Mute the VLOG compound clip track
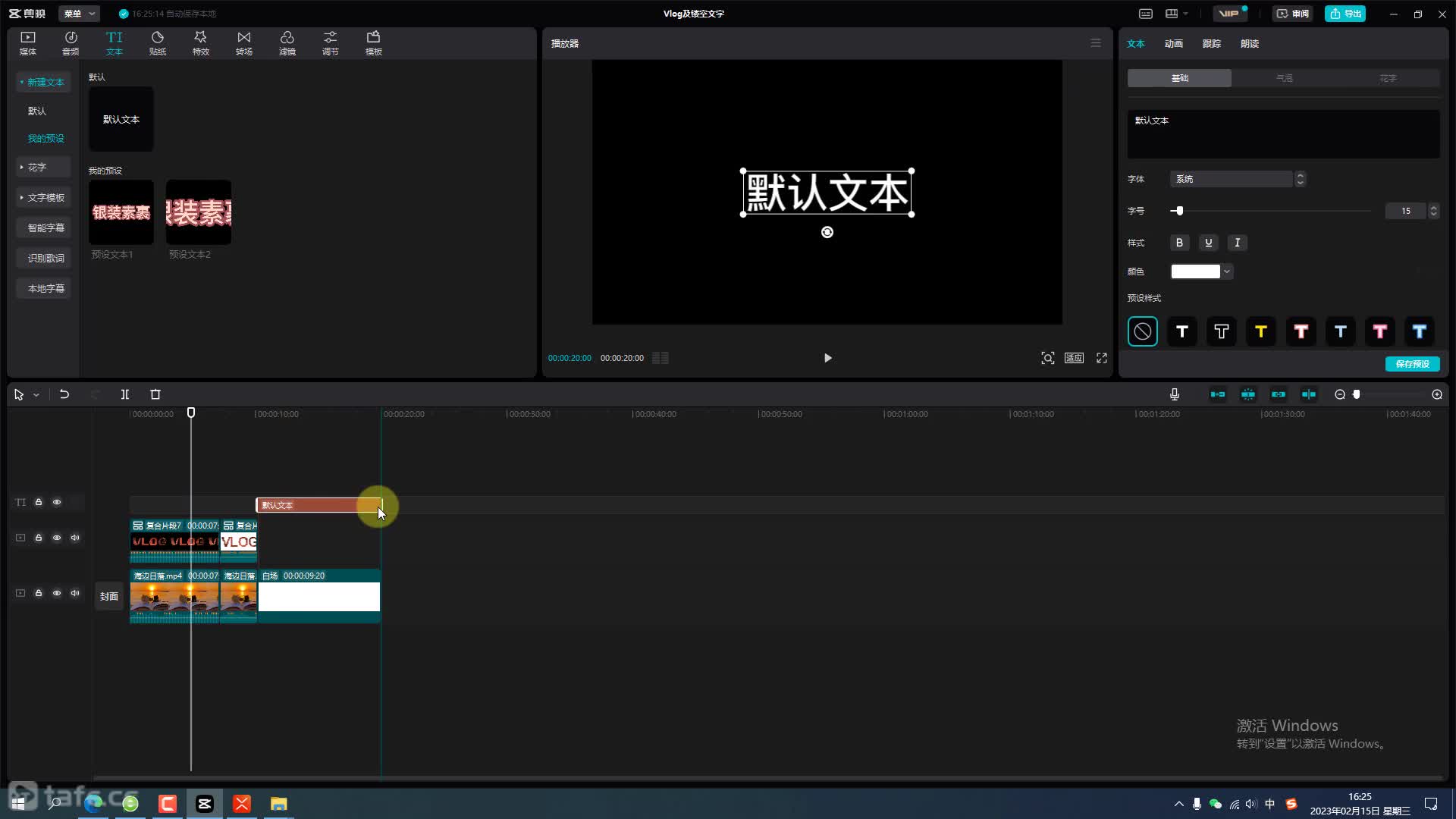The height and width of the screenshot is (819, 1456). click(75, 538)
